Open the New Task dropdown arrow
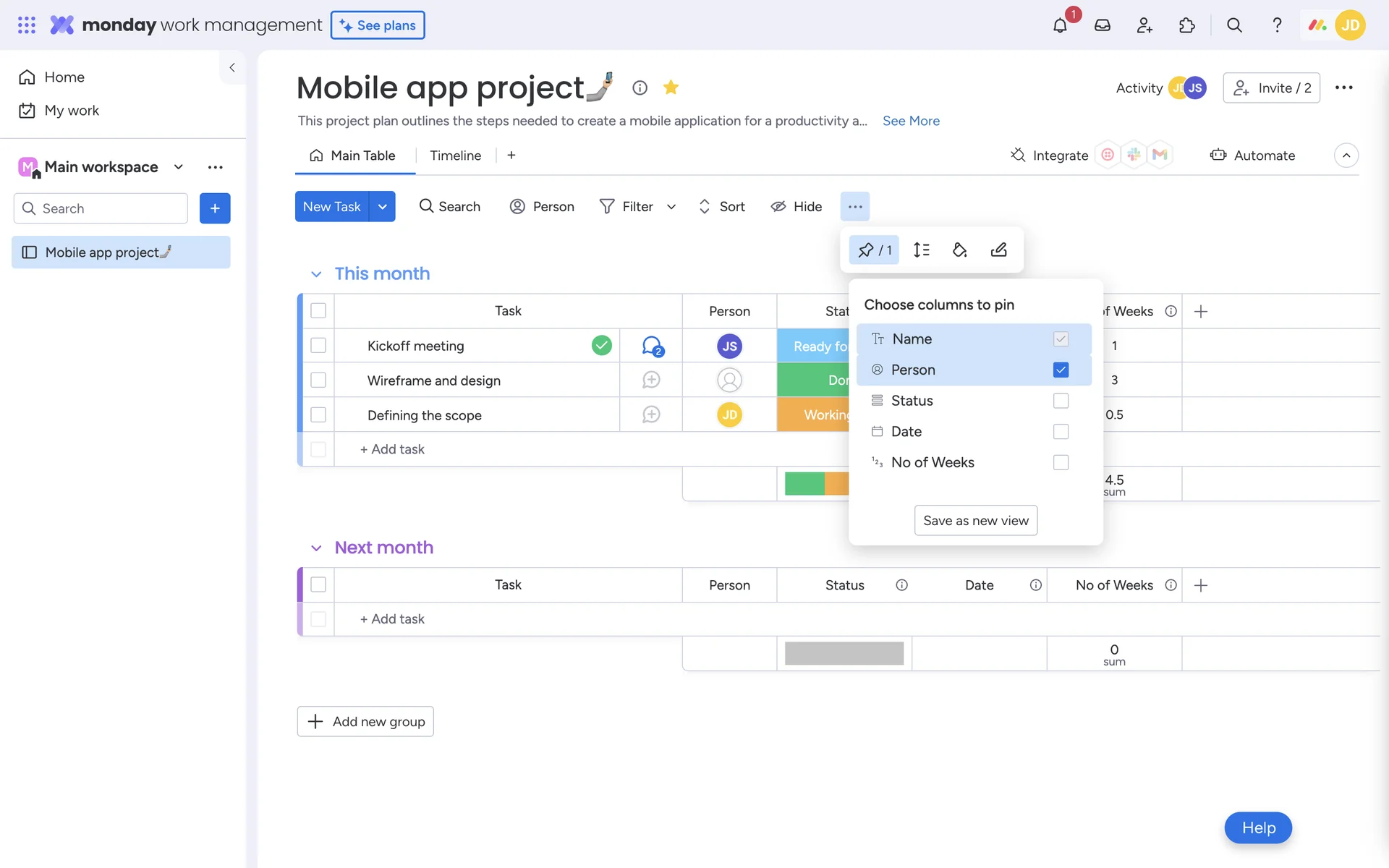Screen dimensions: 1389x868 382,207
